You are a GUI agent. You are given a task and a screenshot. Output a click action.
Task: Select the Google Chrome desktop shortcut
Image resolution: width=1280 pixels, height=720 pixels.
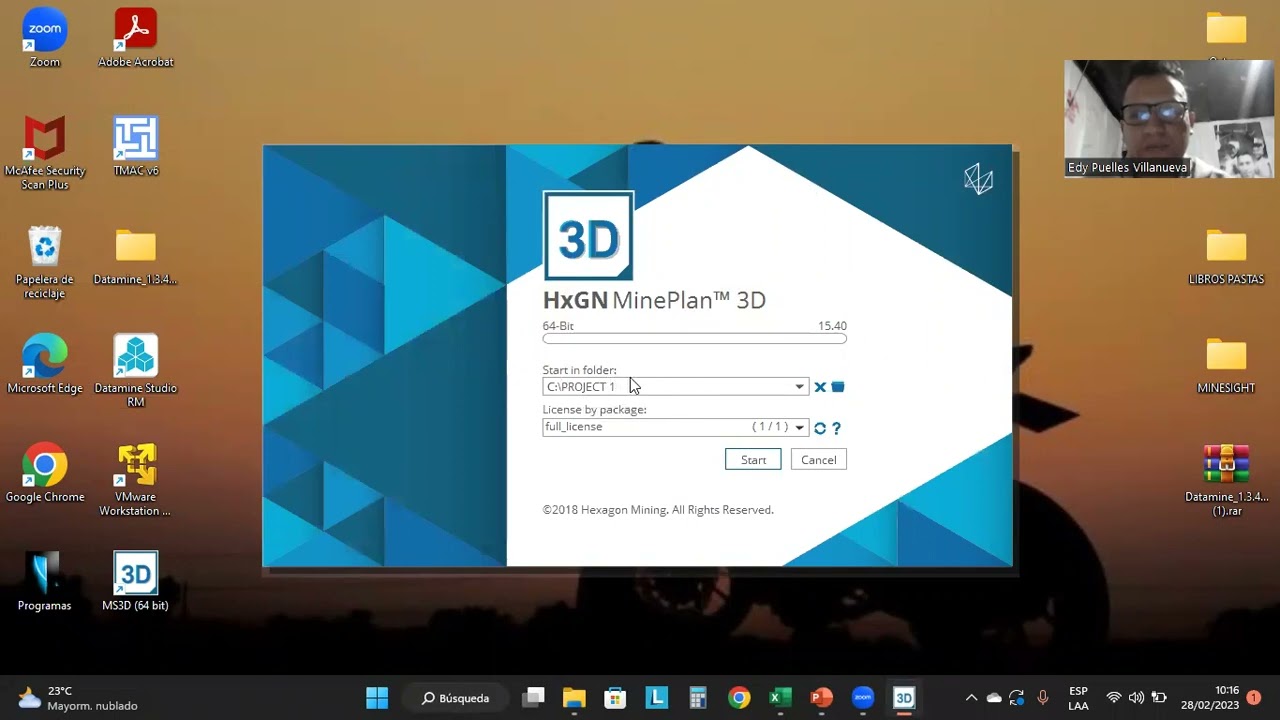pyautogui.click(x=45, y=473)
